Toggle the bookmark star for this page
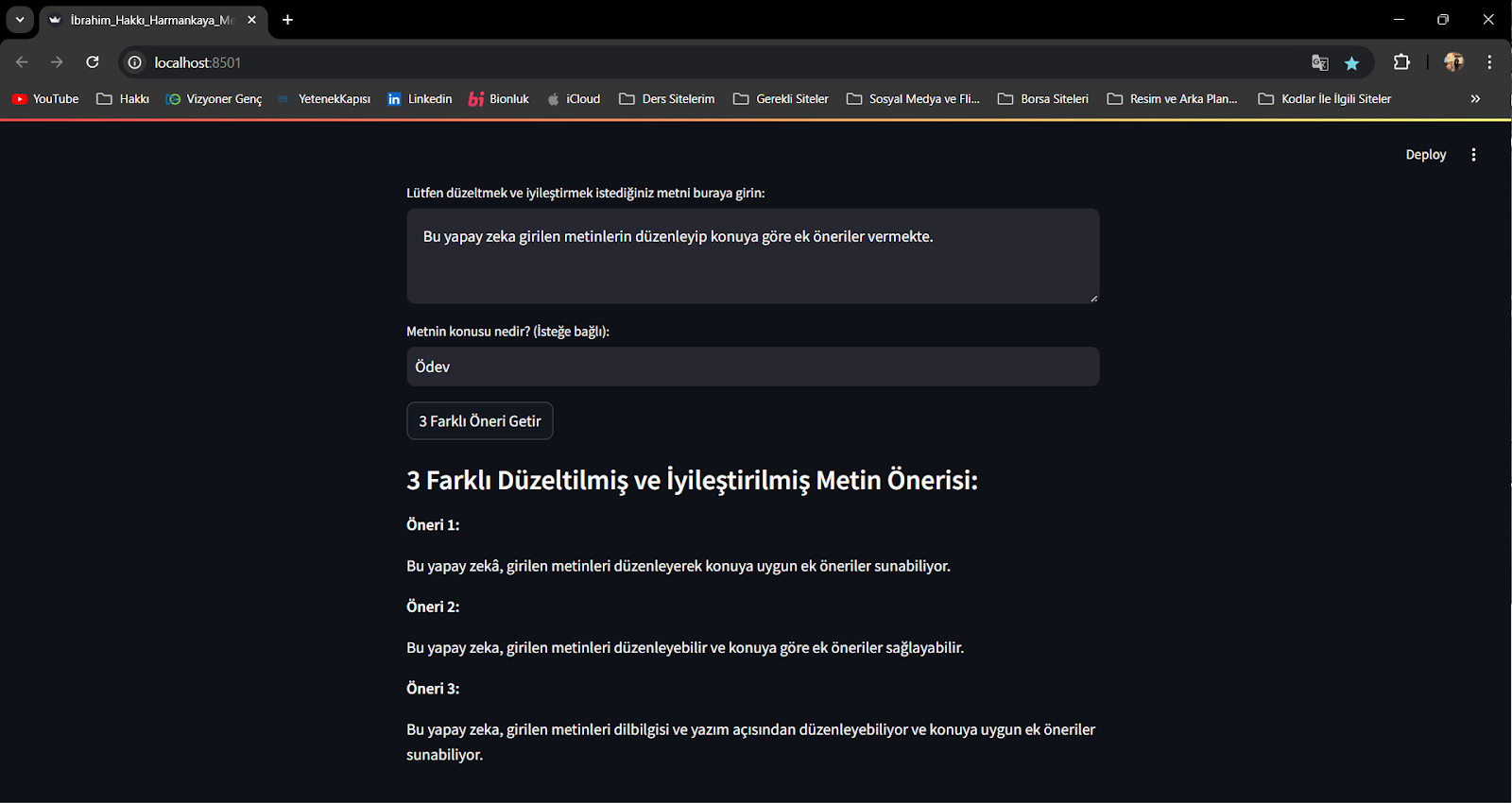The image size is (1512, 803). pos(1352,62)
